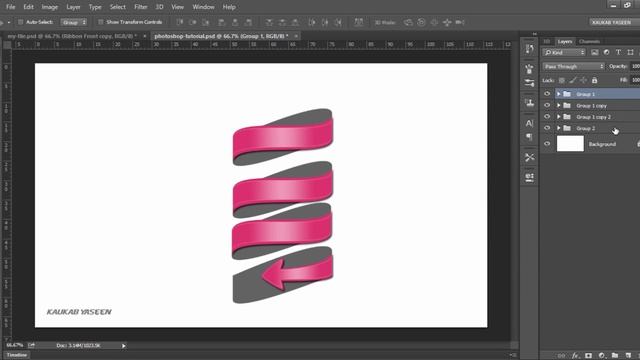Open the Window menu

click(x=203, y=7)
